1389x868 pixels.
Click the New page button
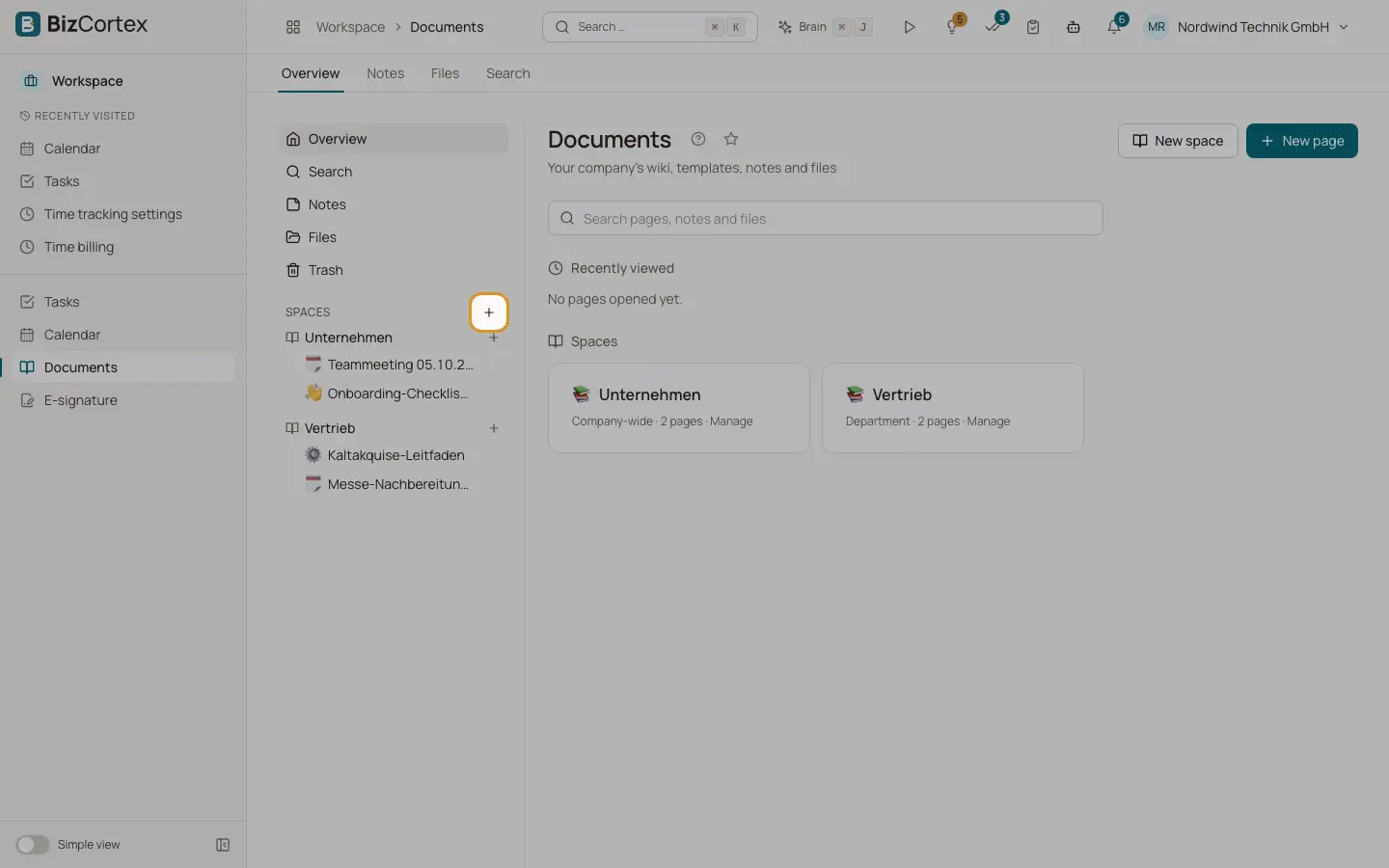(x=1301, y=141)
